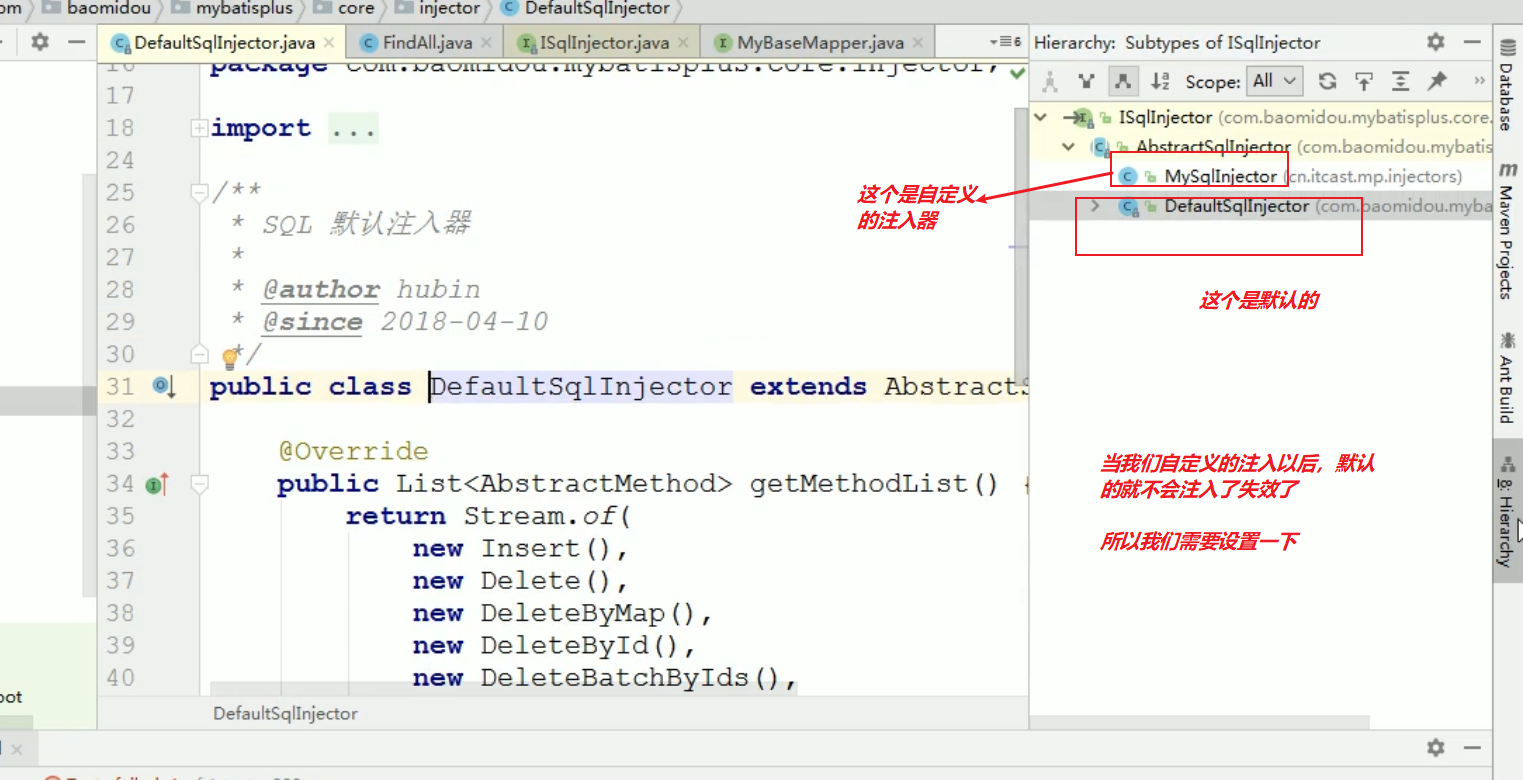1523x780 pixels.
Task: Switch to MyBaseMapper.java editor tab
Action: (x=820, y=43)
